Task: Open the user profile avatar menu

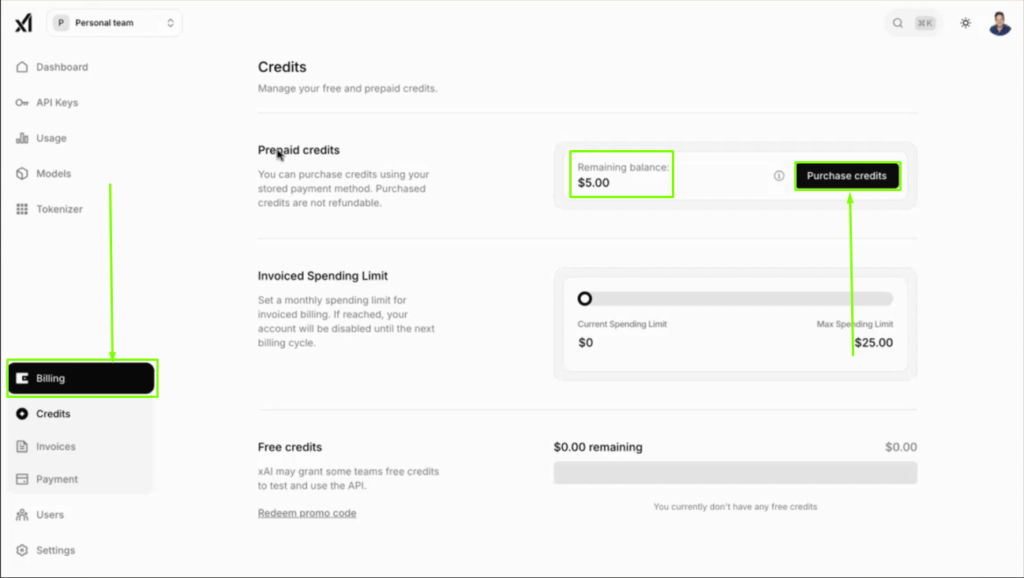Action: click(999, 23)
